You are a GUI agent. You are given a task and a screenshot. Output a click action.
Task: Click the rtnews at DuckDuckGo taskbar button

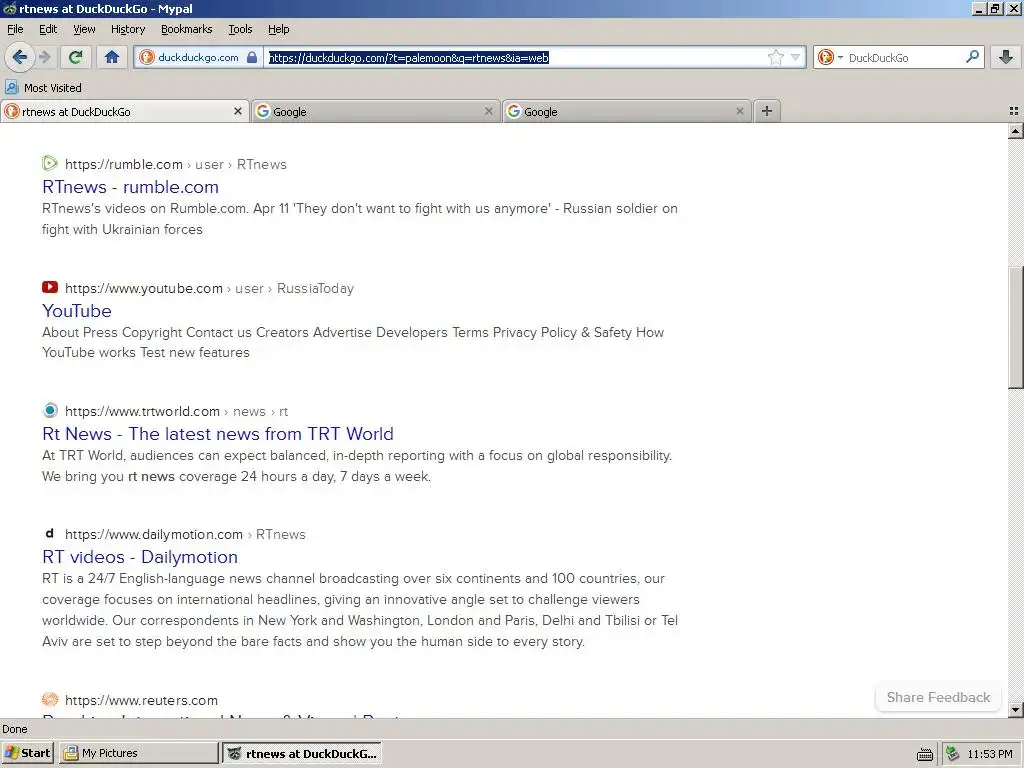(302, 753)
